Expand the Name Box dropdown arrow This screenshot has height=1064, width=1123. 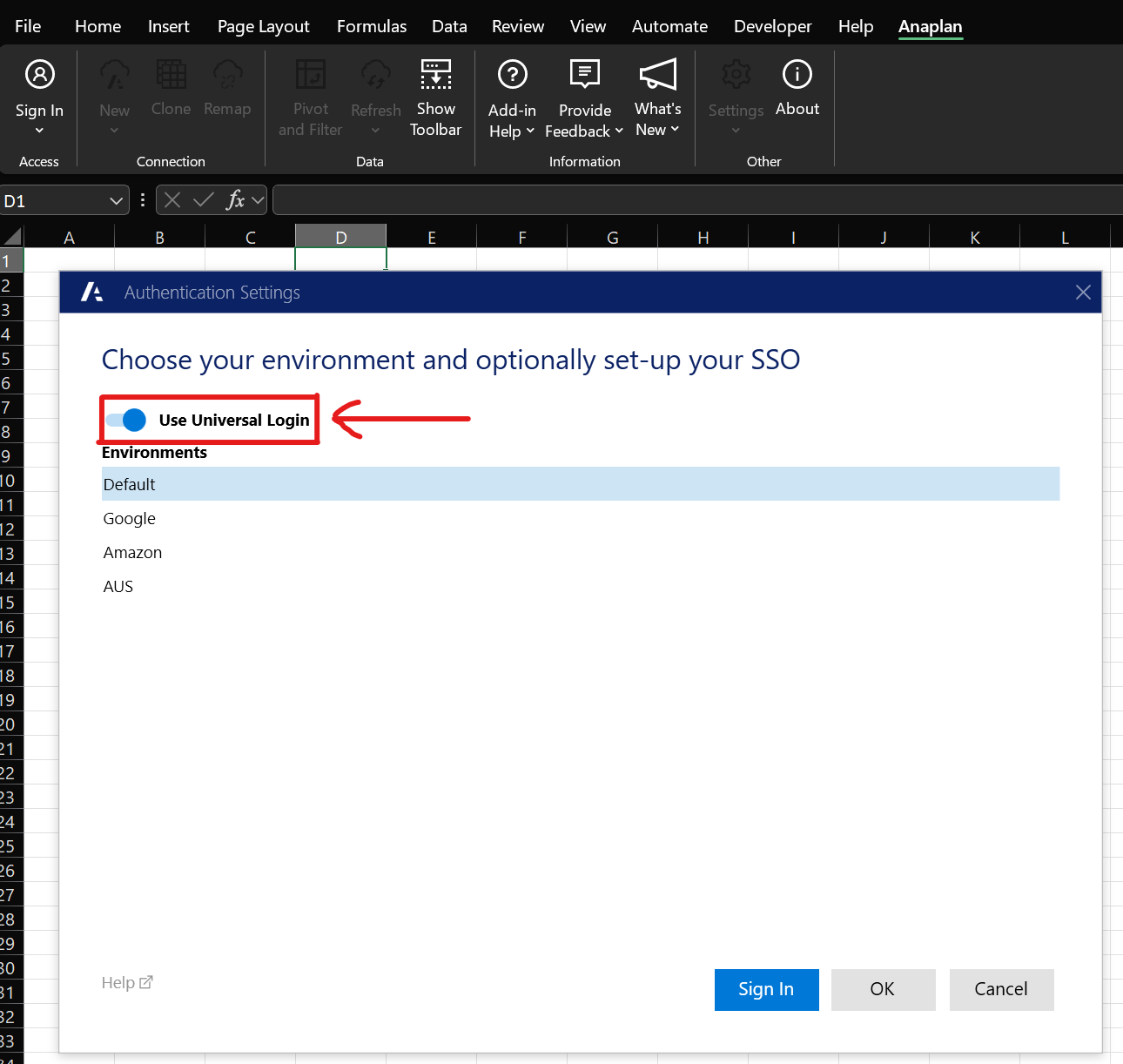(x=117, y=201)
